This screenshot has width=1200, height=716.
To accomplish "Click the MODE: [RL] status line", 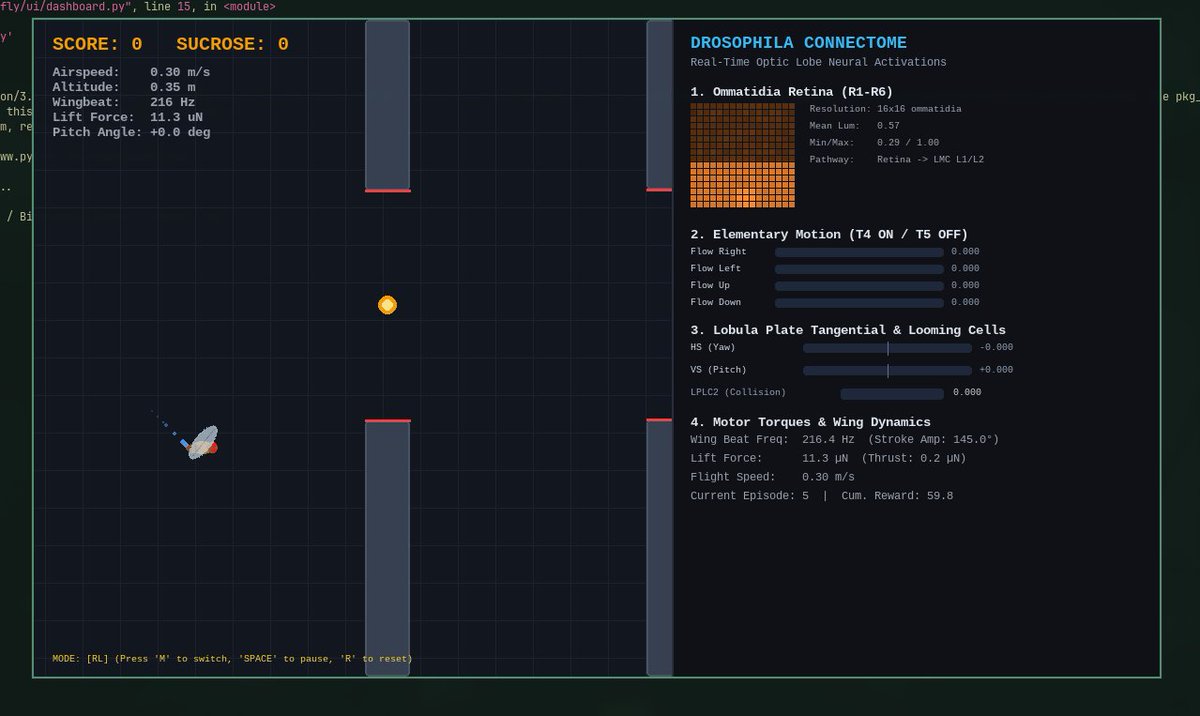I will (x=232, y=659).
